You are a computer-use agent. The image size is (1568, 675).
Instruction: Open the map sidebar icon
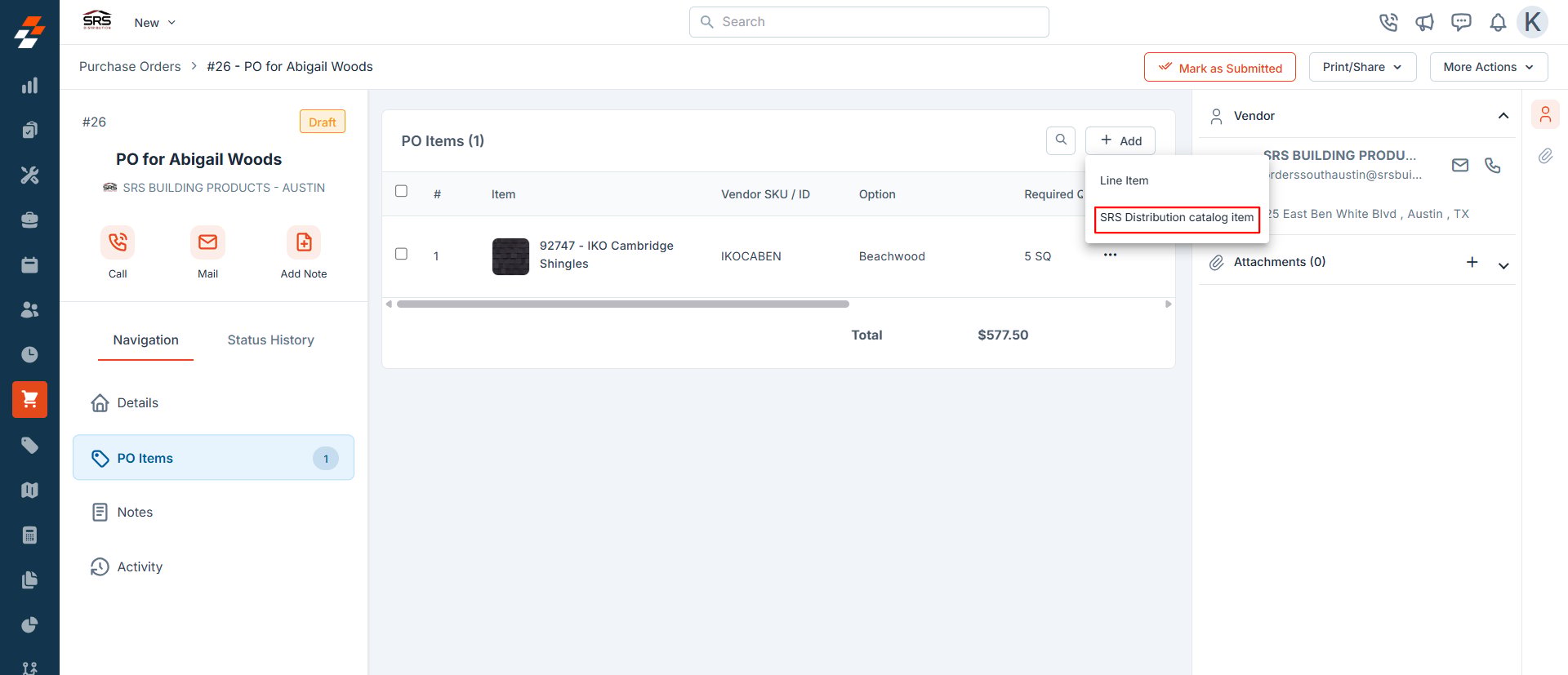(x=29, y=490)
